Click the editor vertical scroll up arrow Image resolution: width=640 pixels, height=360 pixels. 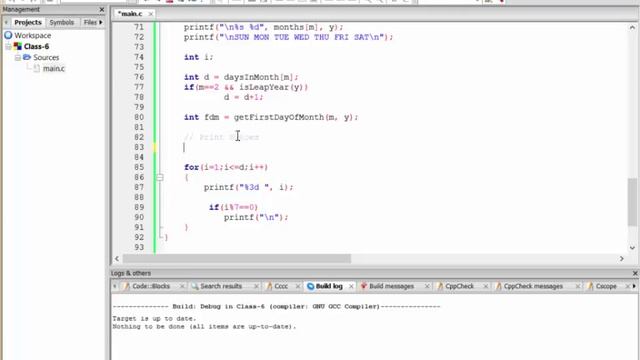[632, 27]
